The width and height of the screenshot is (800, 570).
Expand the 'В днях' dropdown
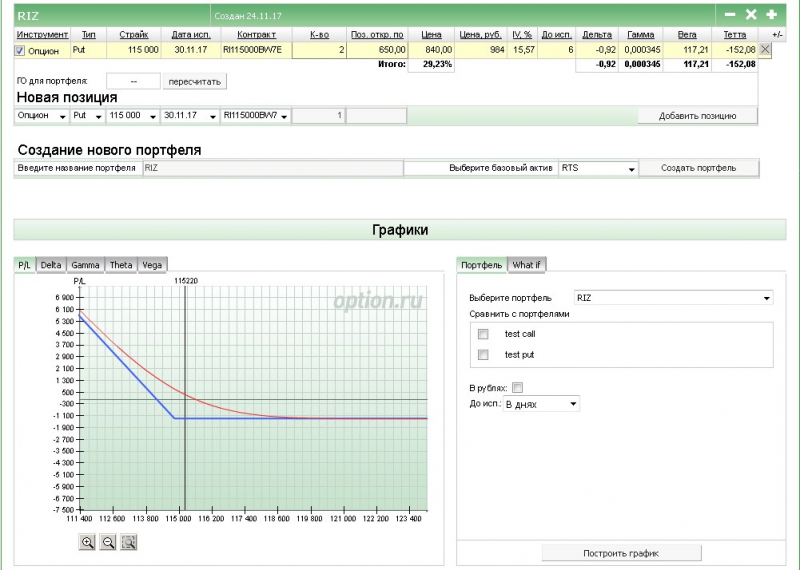[541, 404]
